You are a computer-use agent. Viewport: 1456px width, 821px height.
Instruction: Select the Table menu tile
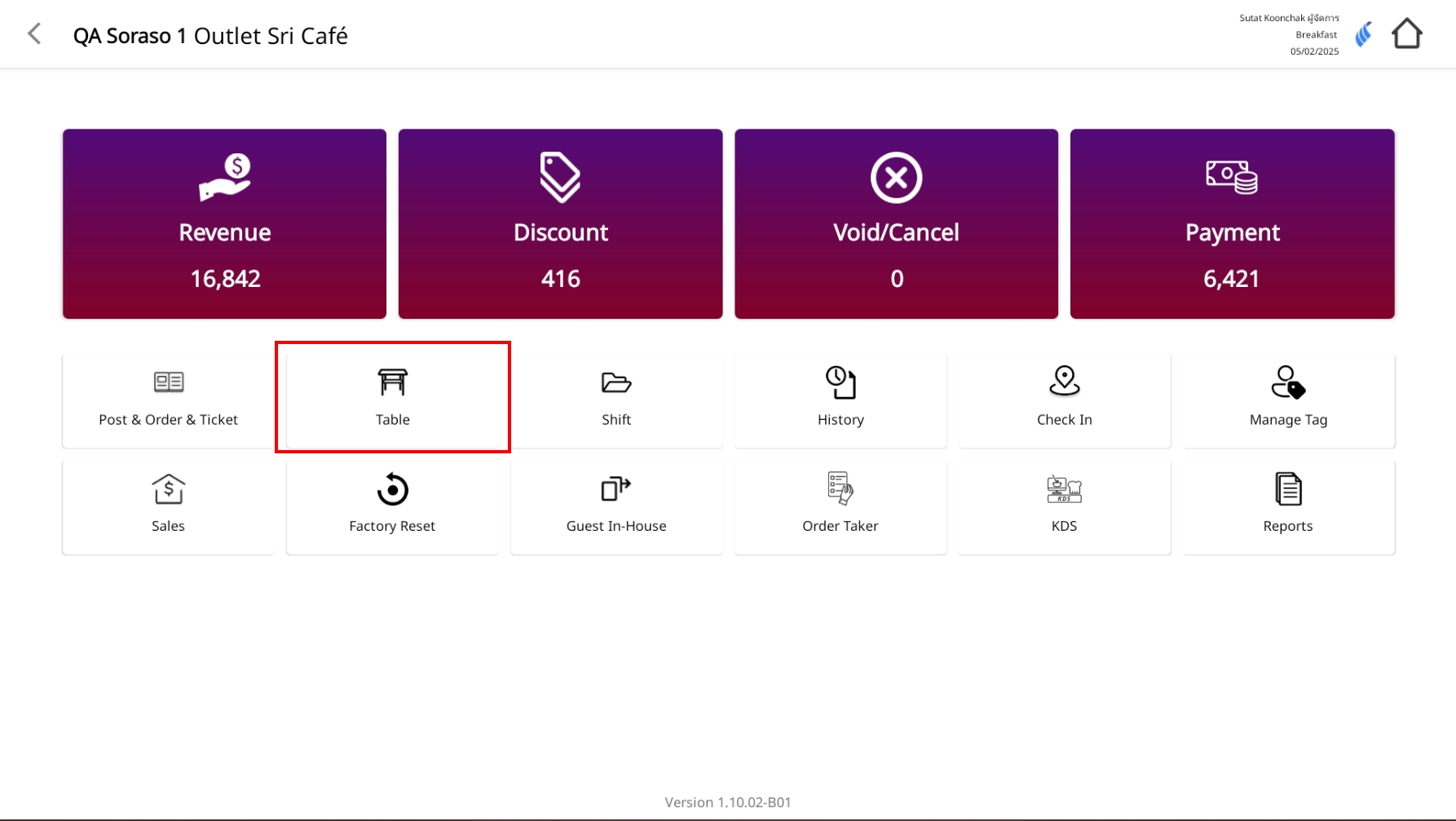[x=392, y=400]
